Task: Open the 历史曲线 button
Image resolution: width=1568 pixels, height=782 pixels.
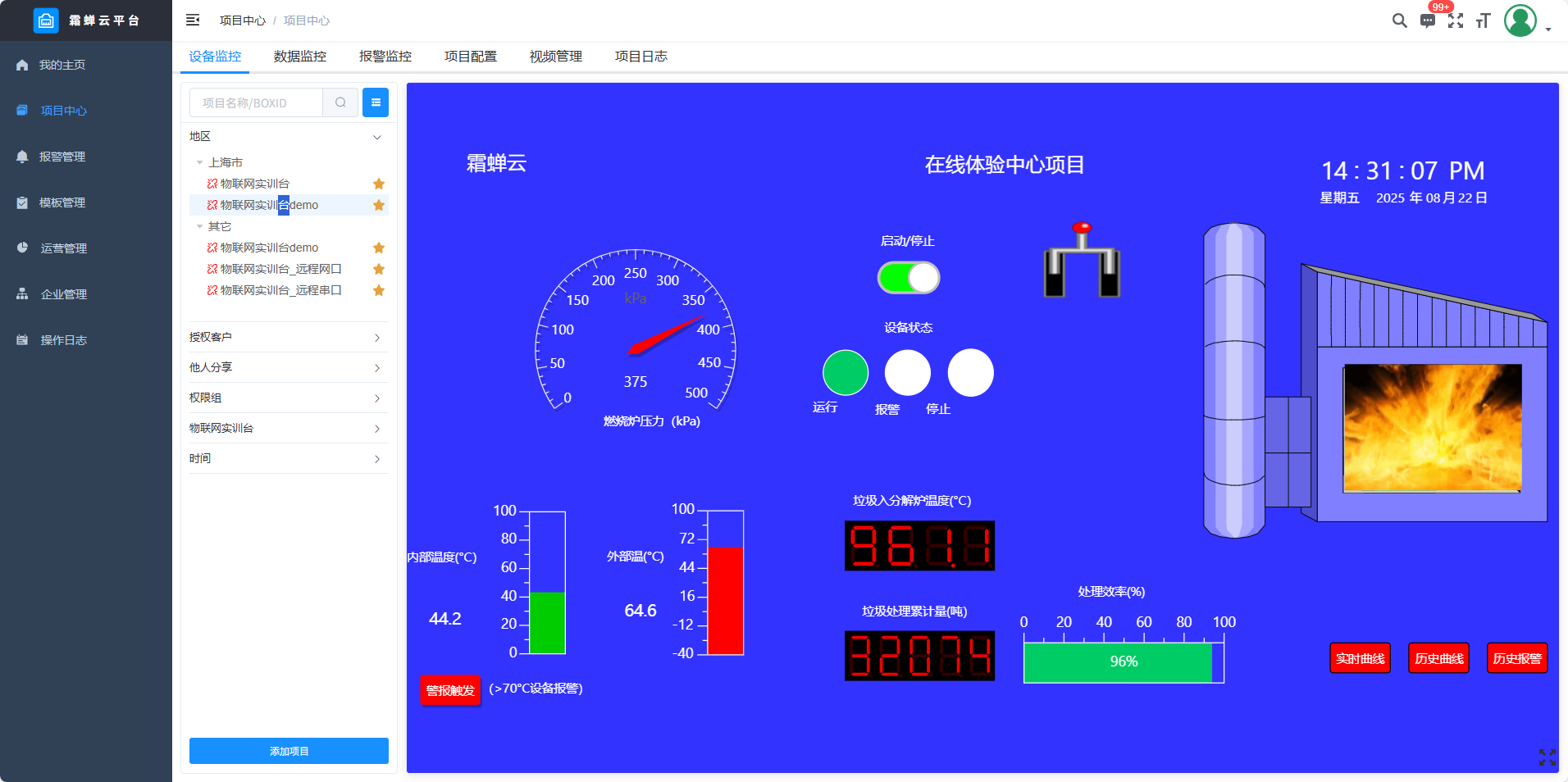Action: pyautogui.click(x=1438, y=658)
